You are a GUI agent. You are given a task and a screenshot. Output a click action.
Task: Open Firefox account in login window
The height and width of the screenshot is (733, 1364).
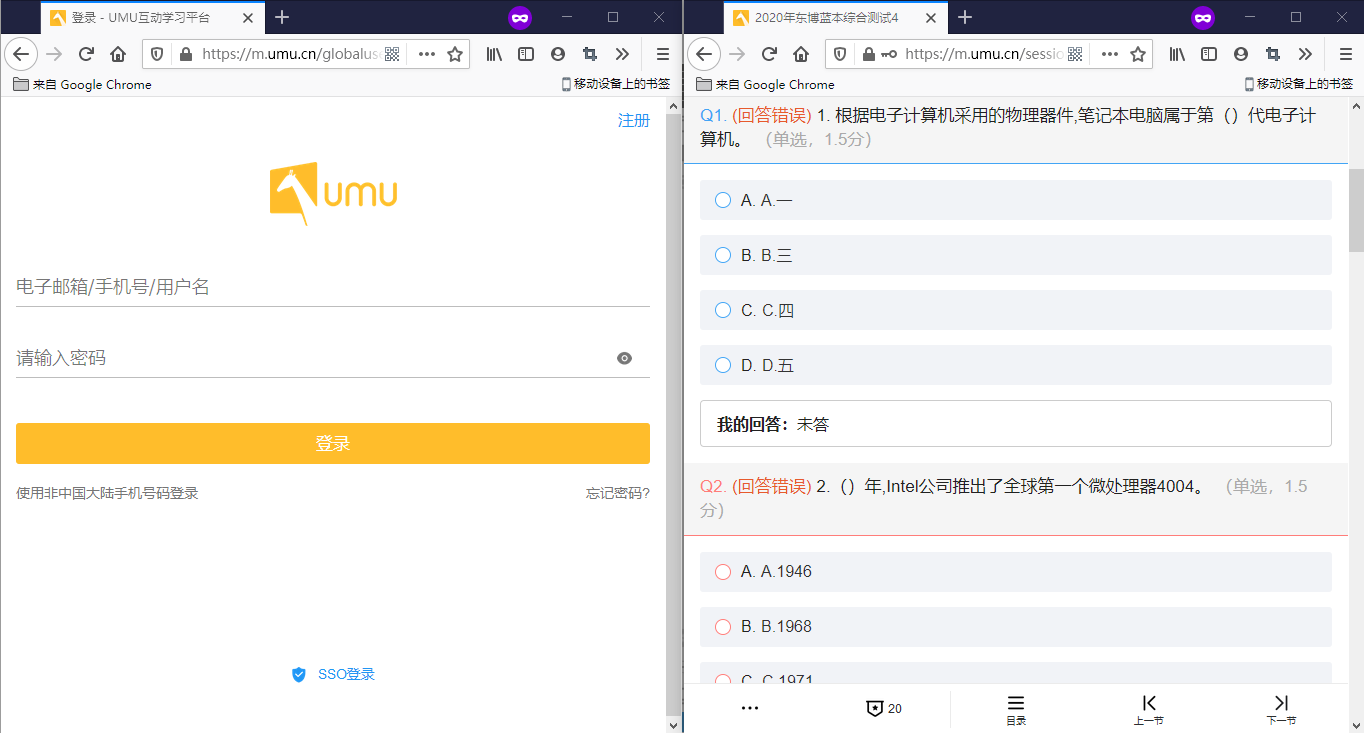click(x=558, y=55)
